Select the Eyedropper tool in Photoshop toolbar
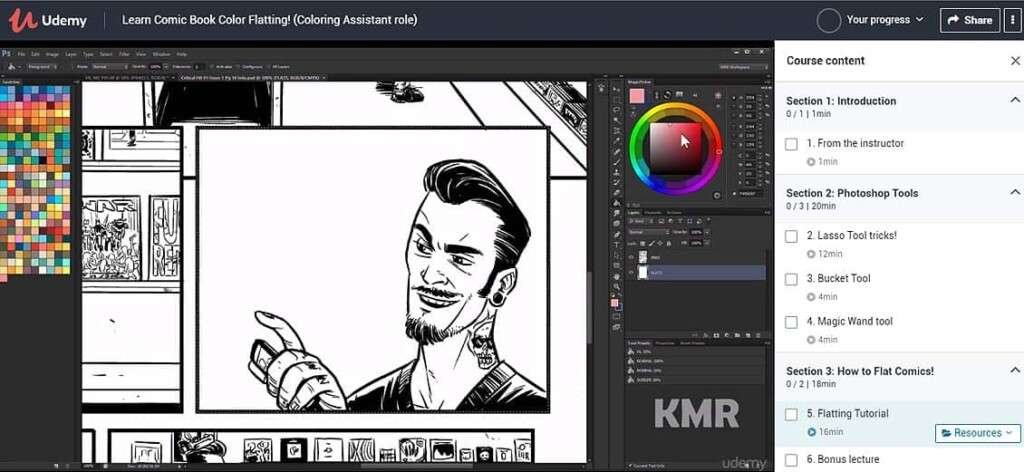 [x=616, y=141]
